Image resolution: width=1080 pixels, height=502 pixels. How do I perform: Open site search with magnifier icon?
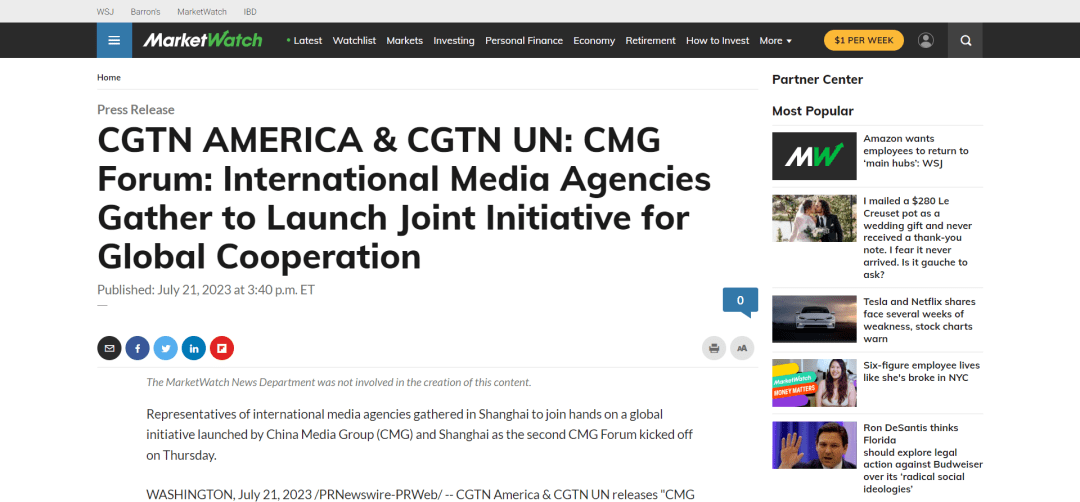966,40
